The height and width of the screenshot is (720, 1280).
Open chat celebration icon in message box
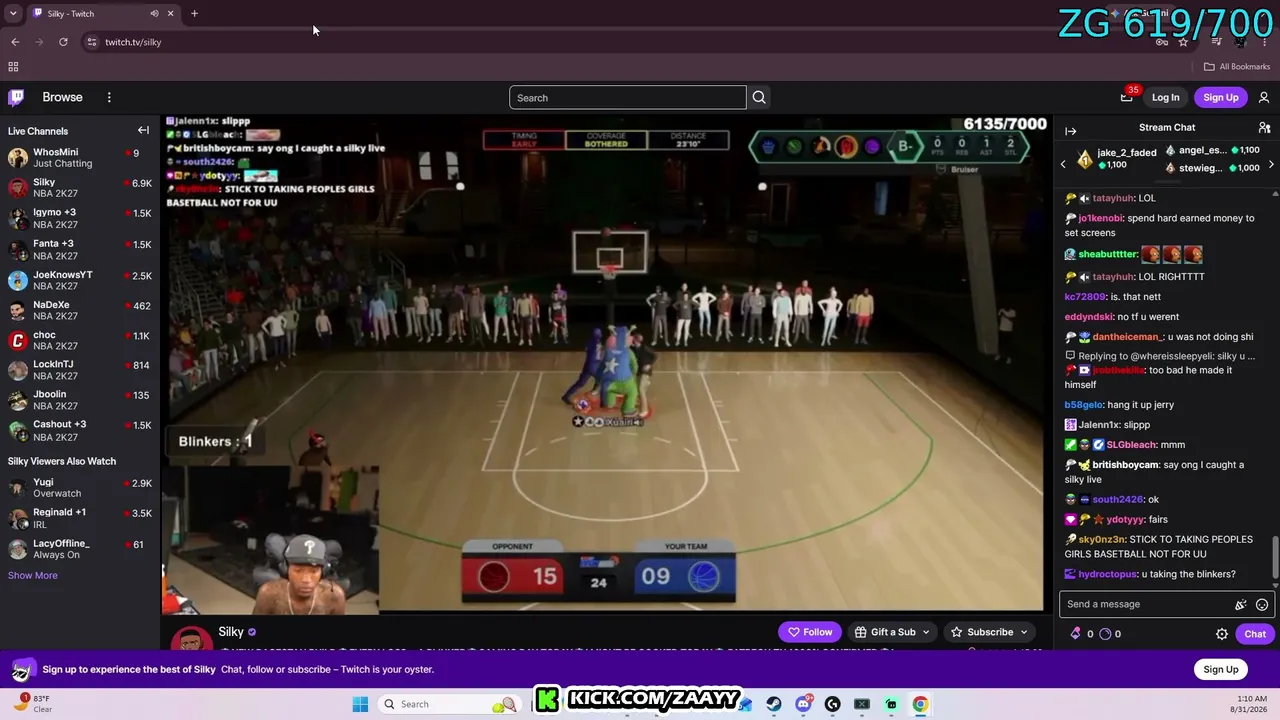pos(1240,604)
